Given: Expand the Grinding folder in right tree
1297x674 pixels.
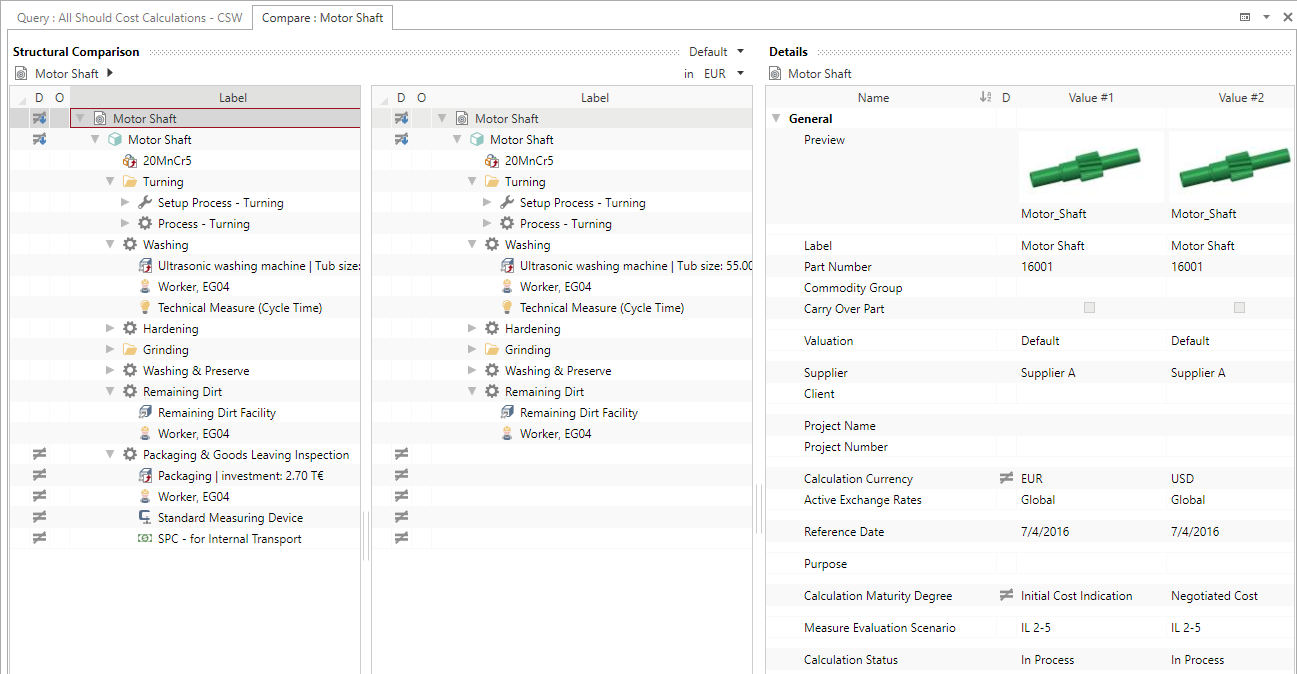Looking at the screenshot, I should [x=473, y=350].
